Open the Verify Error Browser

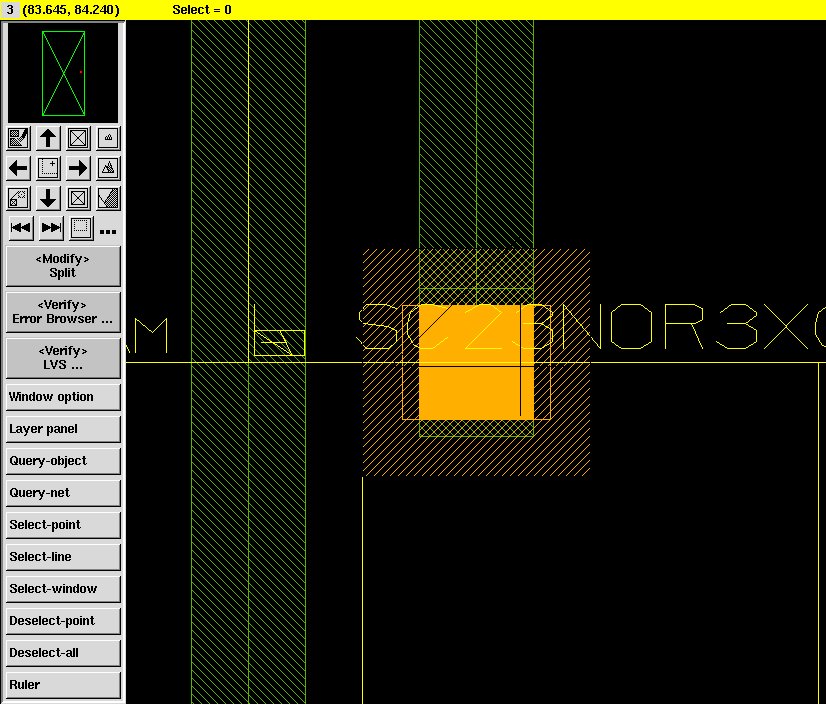(x=63, y=312)
